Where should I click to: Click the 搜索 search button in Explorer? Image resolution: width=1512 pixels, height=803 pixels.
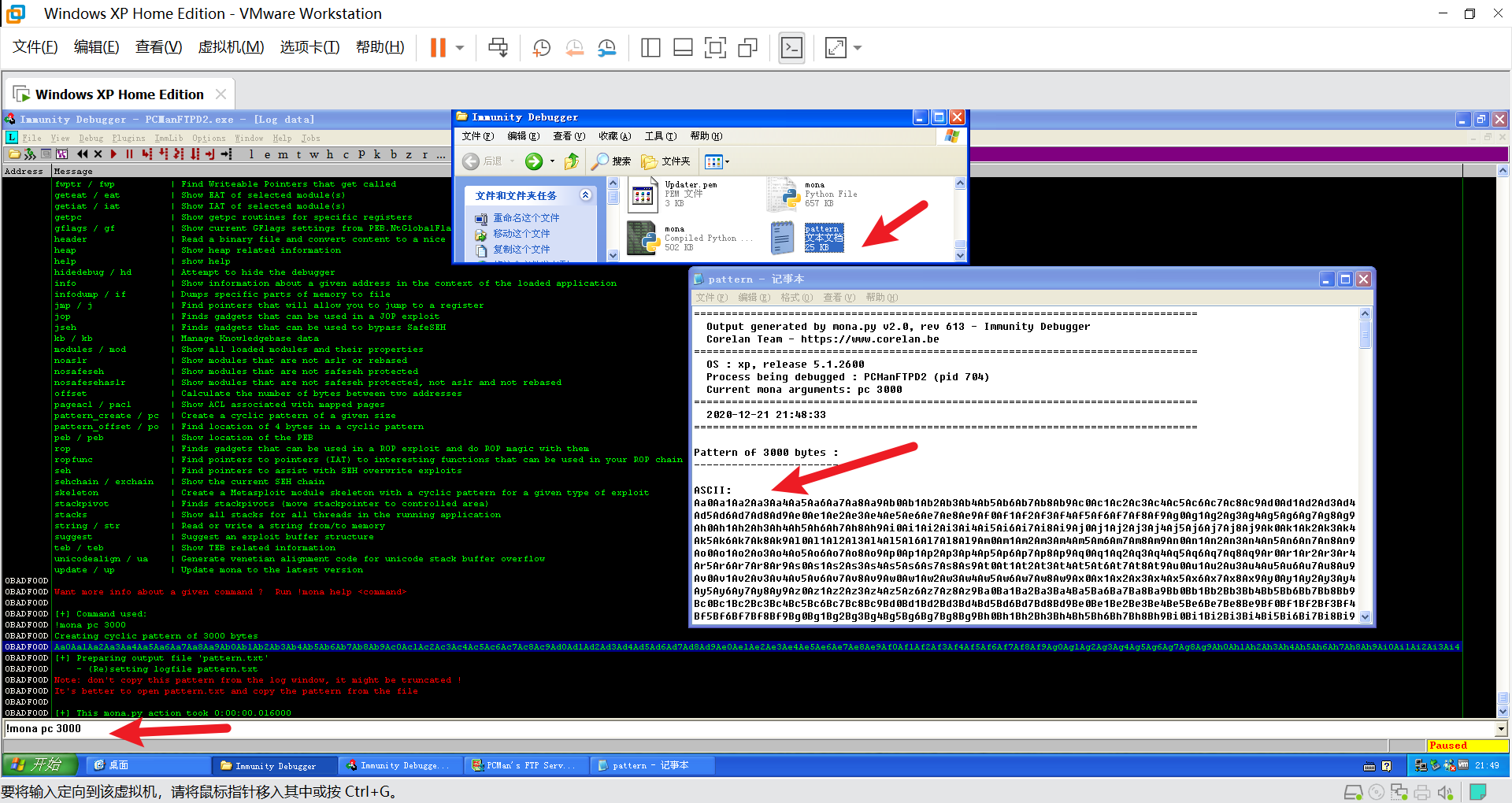pyautogui.click(x=612, y=161)
